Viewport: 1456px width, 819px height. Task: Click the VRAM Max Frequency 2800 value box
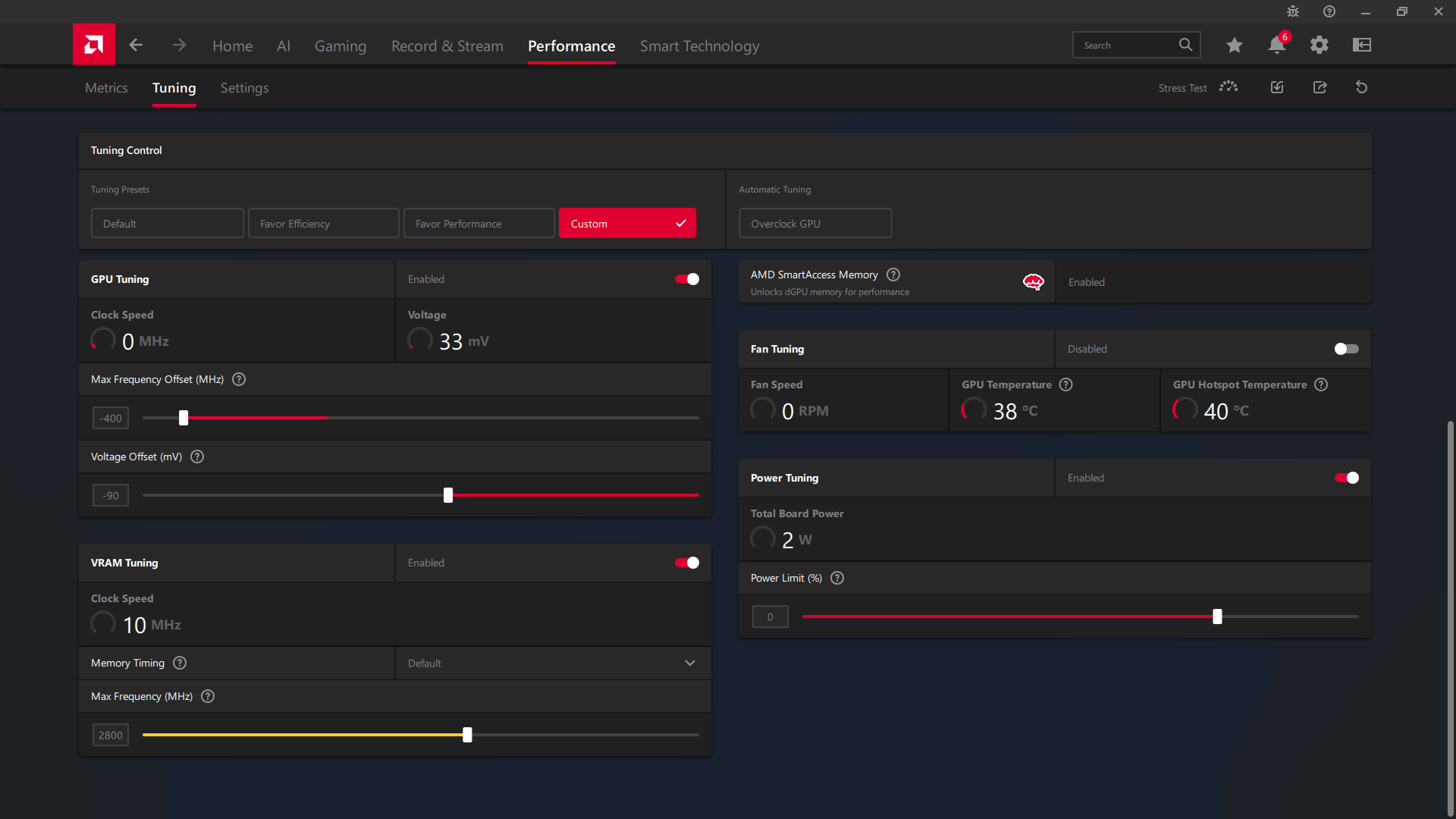click(x=111, y=735)
